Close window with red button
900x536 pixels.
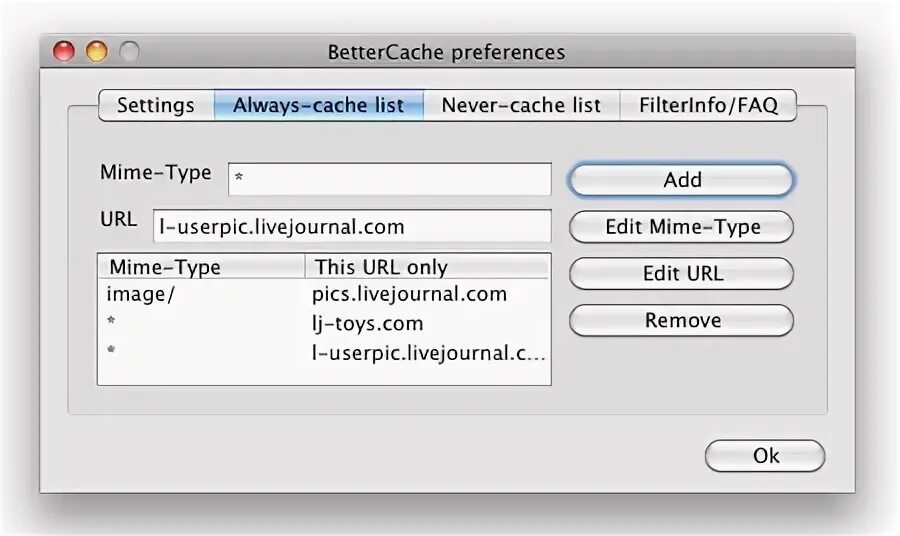(64, 51)
